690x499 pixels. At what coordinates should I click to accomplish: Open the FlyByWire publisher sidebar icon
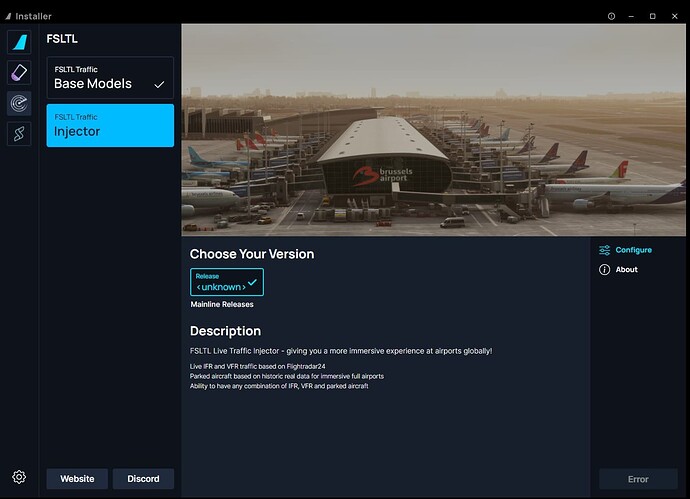[19, 42]
